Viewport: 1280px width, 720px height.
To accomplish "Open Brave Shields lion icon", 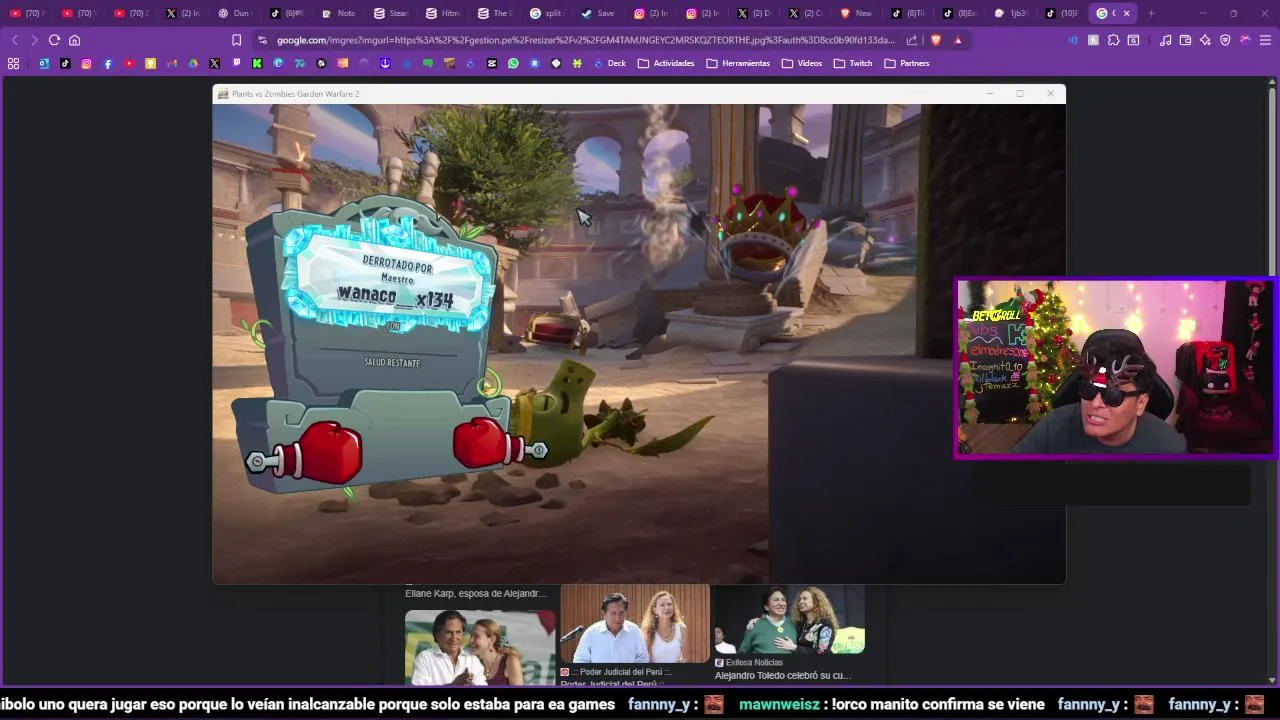I will coord(936,40).
